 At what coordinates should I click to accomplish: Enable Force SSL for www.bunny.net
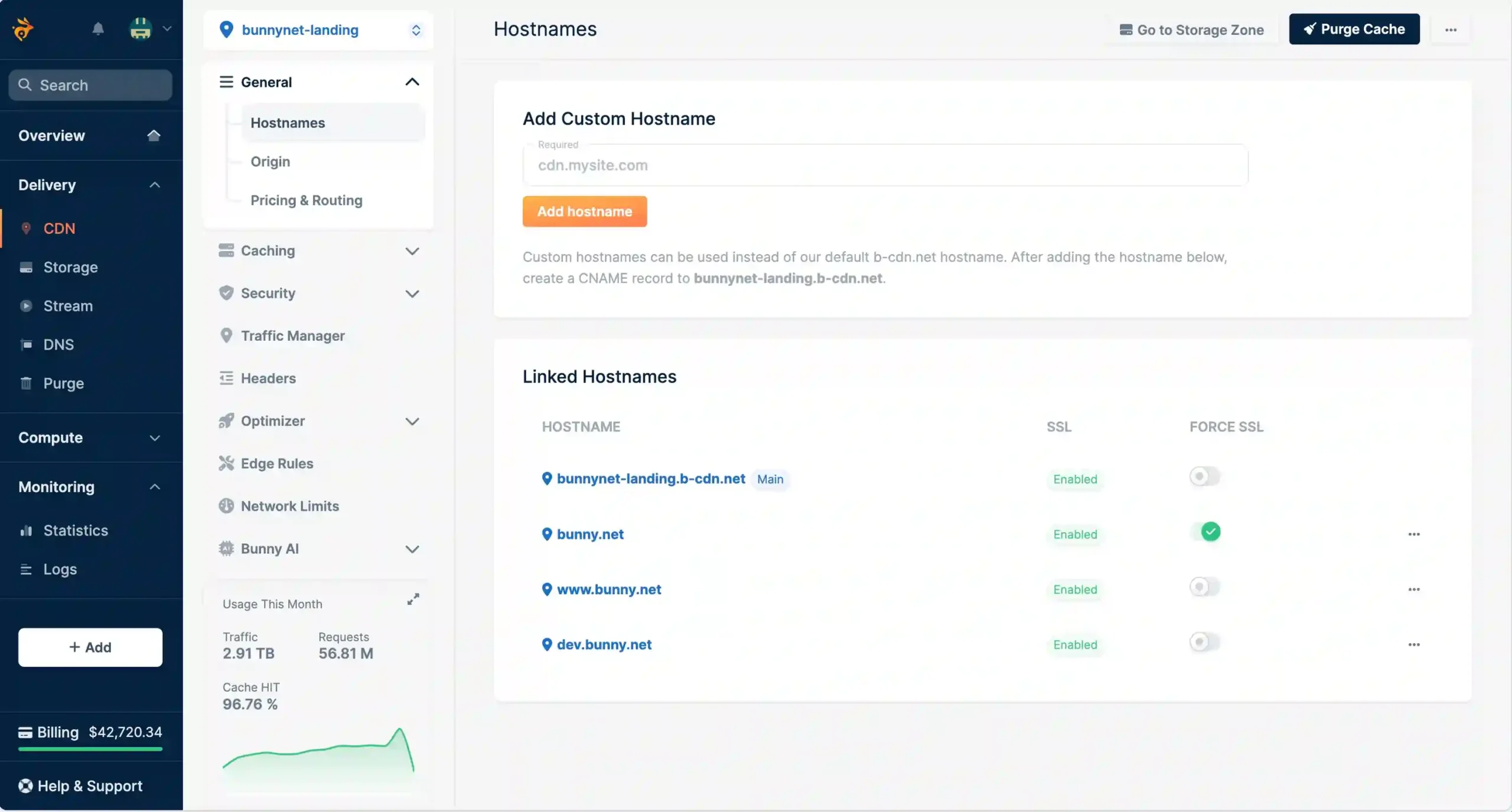(1204, 586)
